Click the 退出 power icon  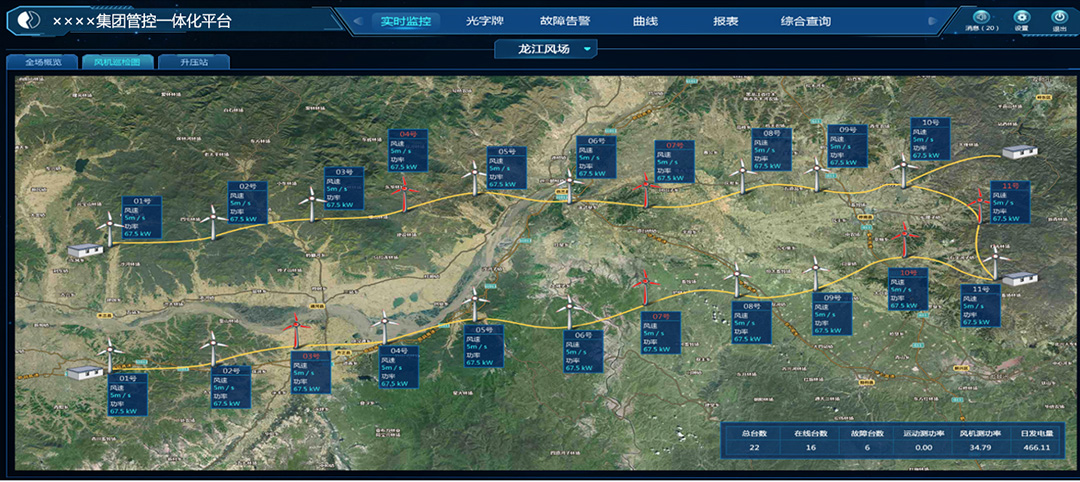pos(1059,17)
